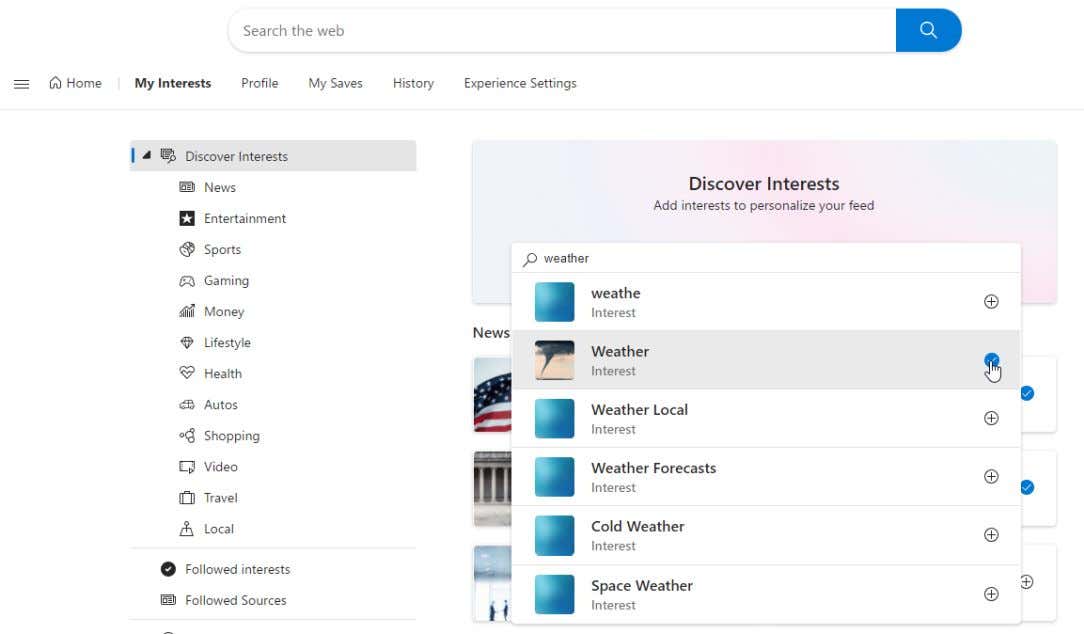
Task: Open the My Interests tab
Action: (173, 83)
